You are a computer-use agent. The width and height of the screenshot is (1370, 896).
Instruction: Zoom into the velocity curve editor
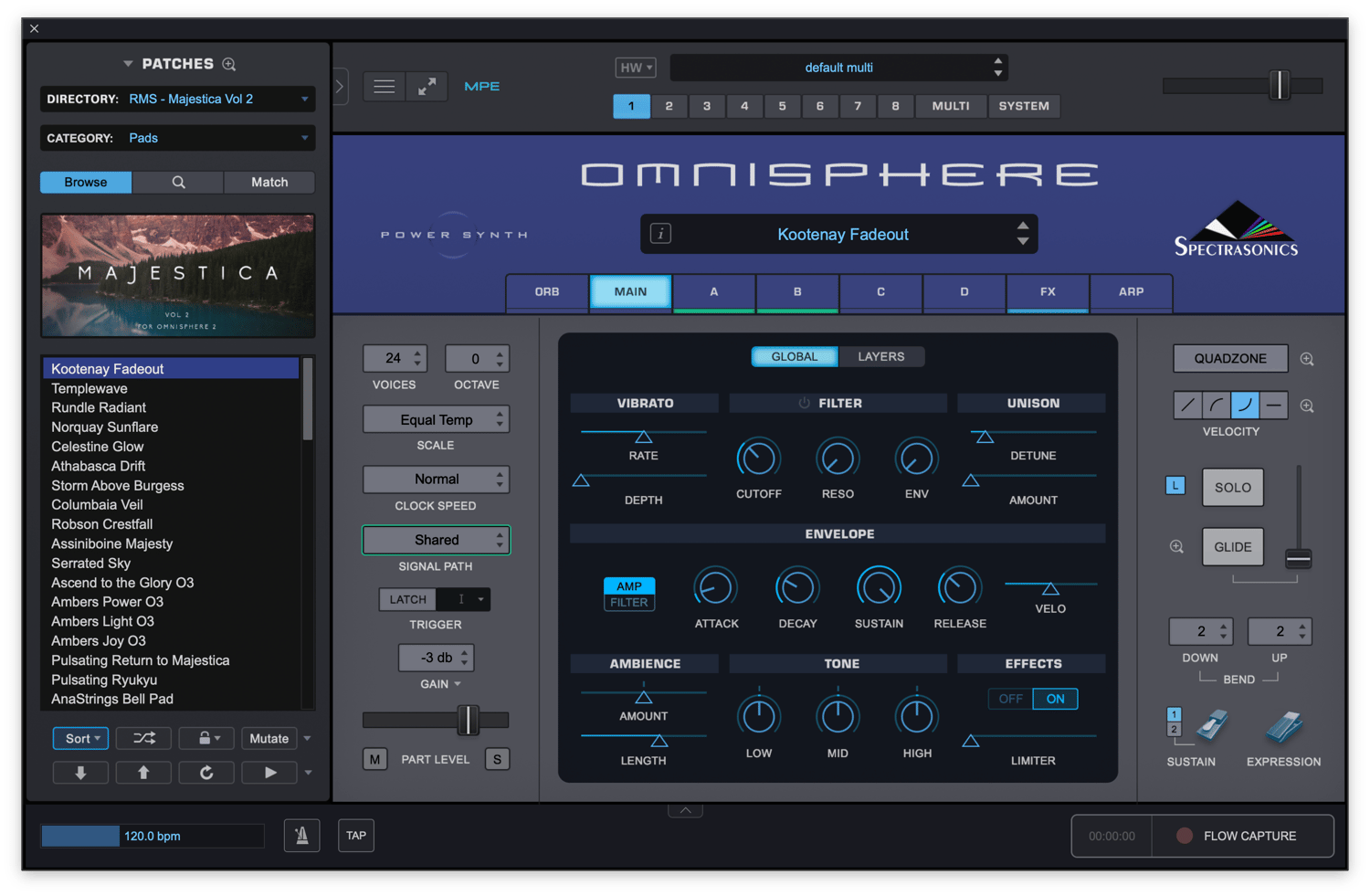tap(1307, 406)
